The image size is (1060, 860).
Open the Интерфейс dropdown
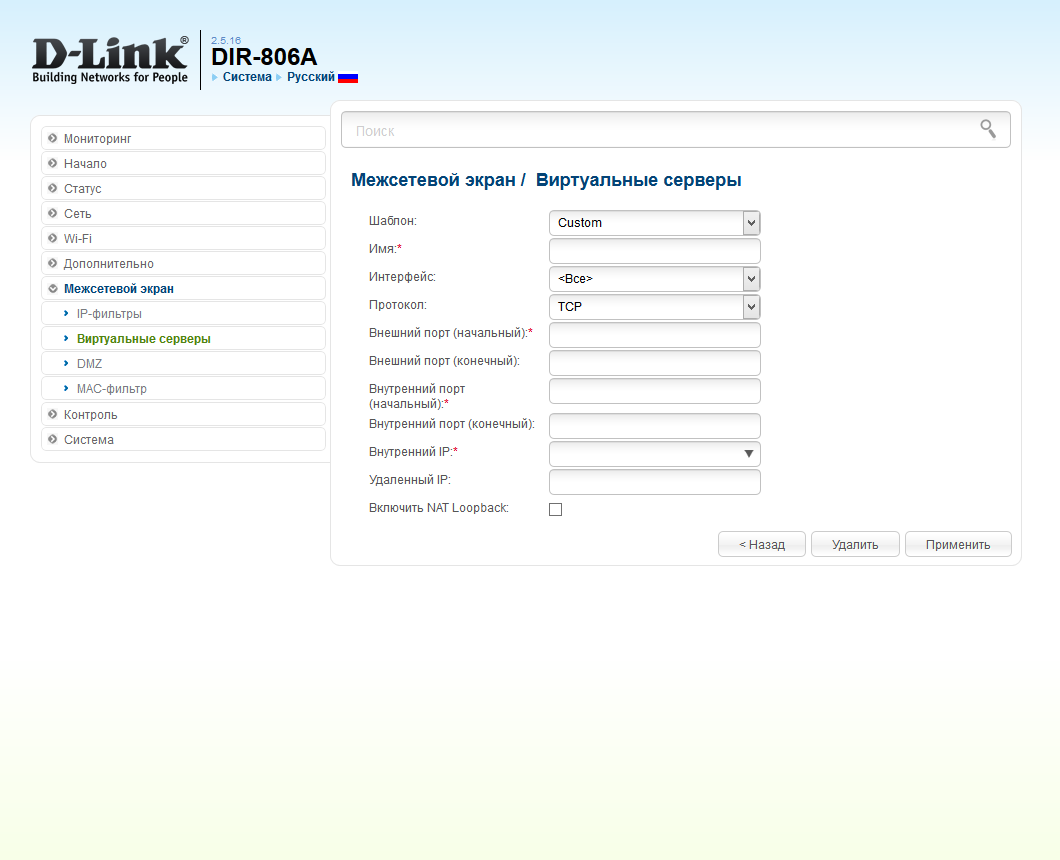point(654,279)
